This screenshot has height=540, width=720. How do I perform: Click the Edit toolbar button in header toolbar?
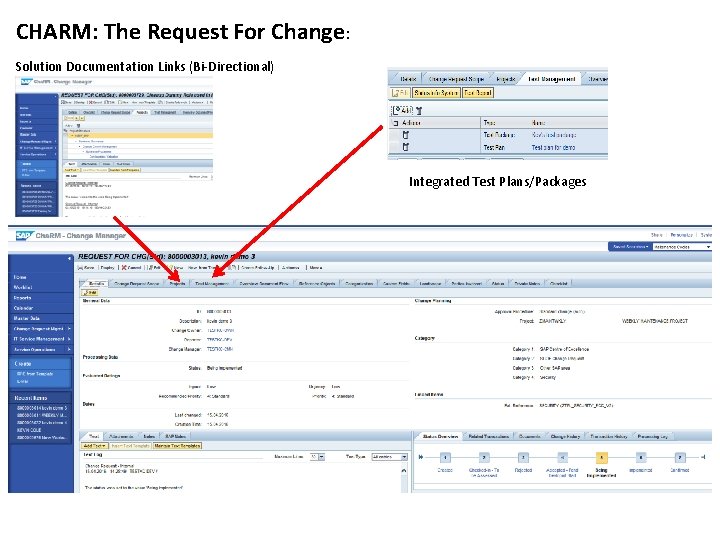155,267
